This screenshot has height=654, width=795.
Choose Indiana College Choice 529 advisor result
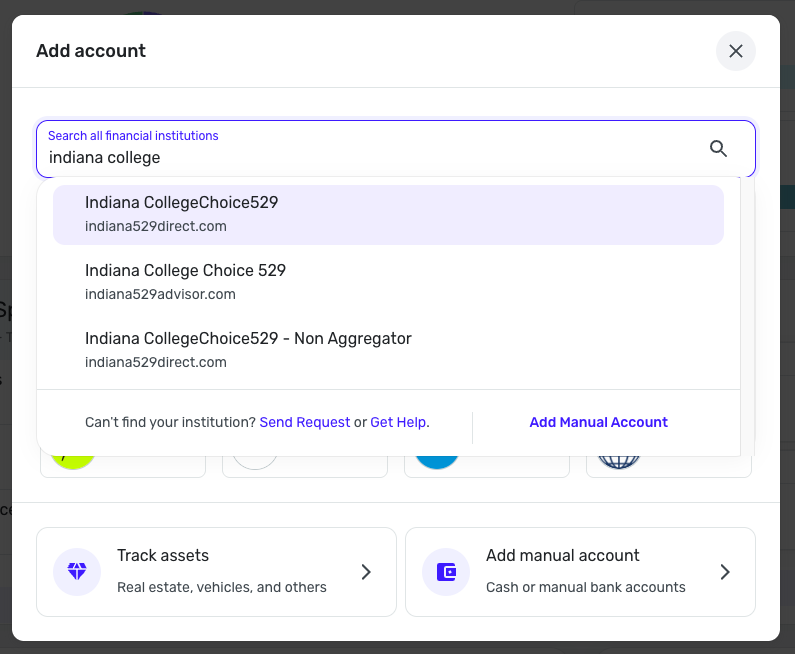click(388, 282)
